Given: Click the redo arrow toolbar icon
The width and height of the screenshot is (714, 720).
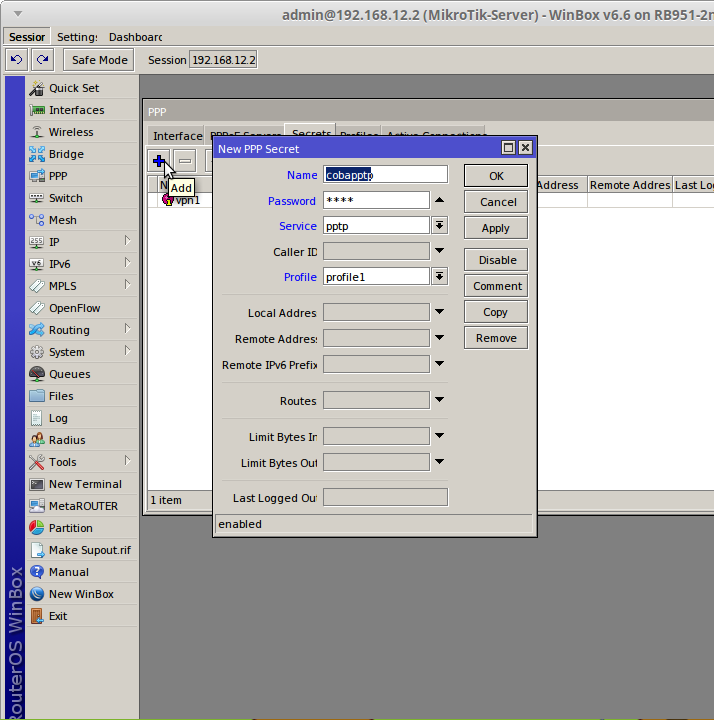Looking at the screenshot, I should pos(43,60).
